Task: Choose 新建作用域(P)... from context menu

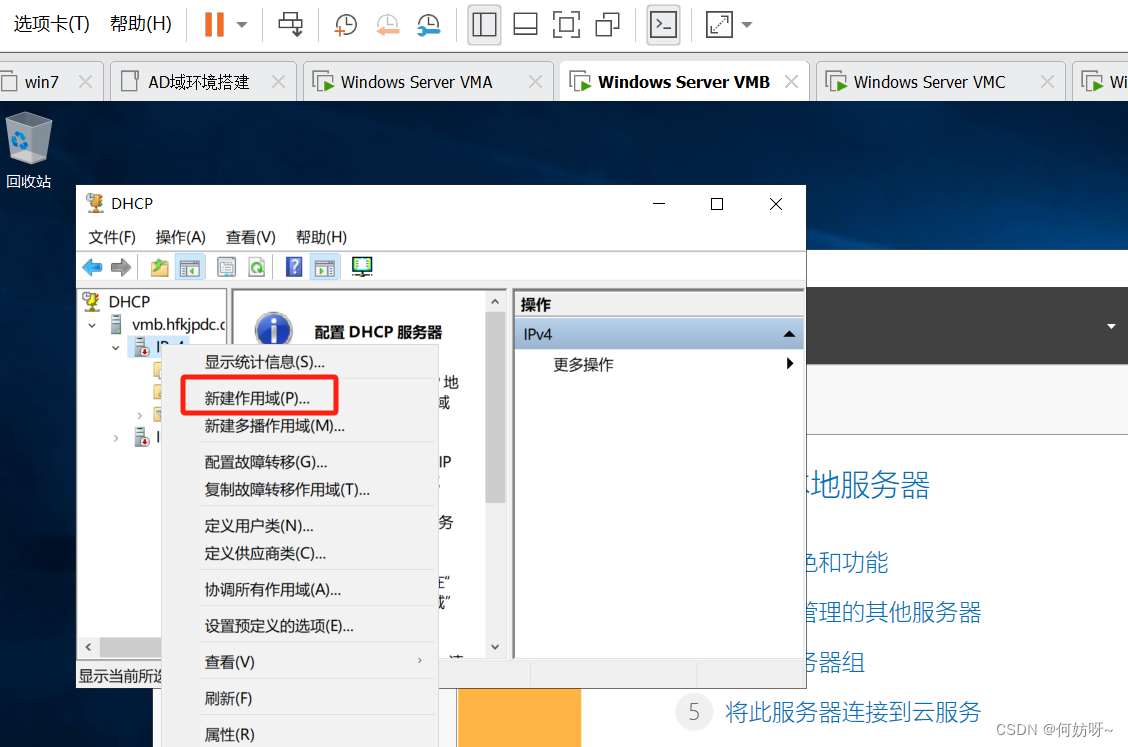Action: coord(258,398)
